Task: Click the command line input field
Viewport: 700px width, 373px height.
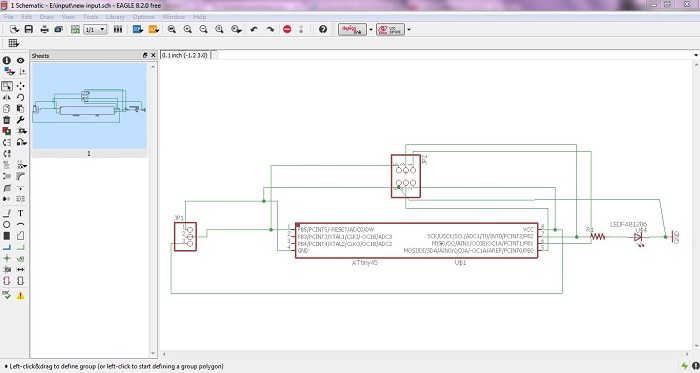Action: [x=454, y=55]
